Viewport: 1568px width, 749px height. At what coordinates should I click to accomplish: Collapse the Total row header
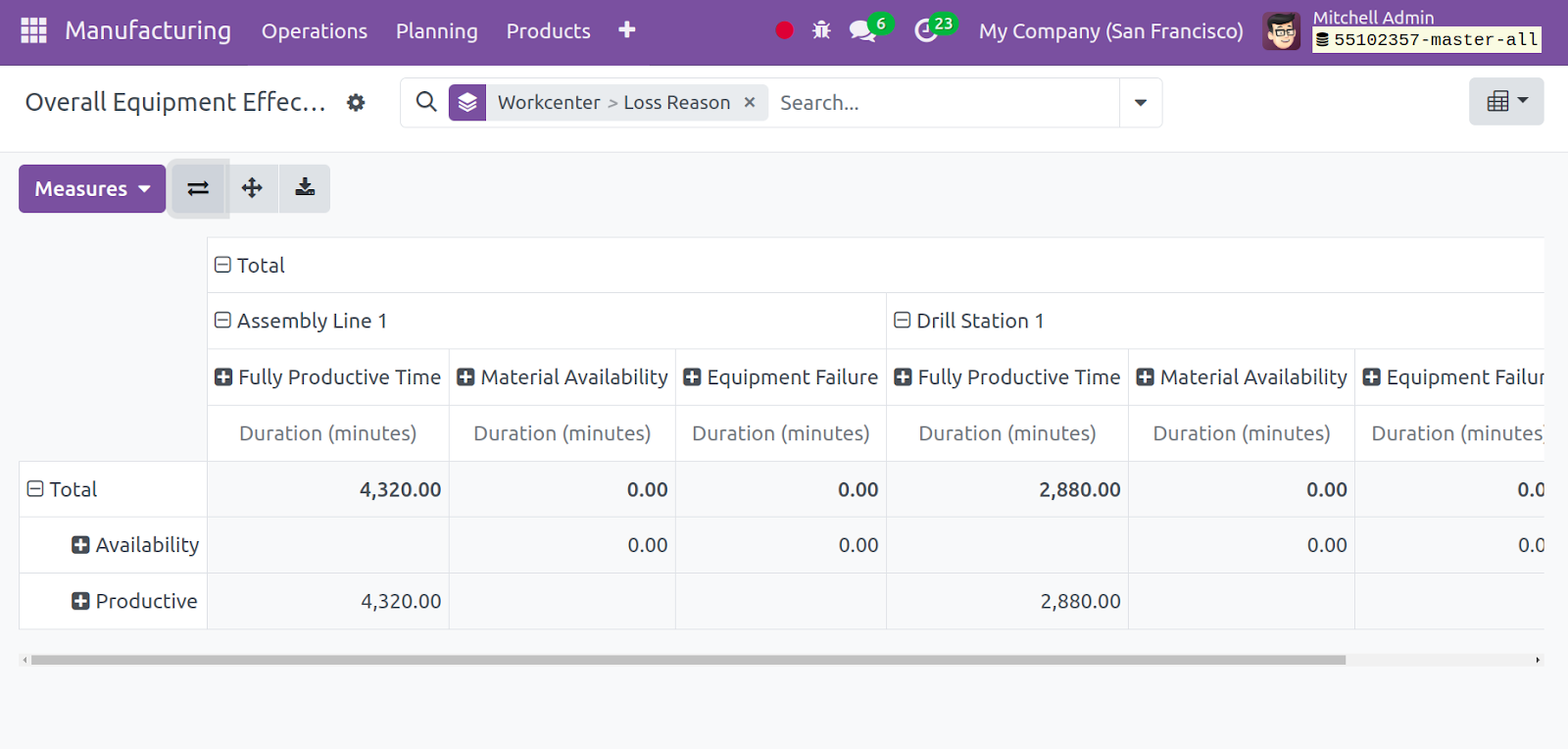(x=35, y=489)
